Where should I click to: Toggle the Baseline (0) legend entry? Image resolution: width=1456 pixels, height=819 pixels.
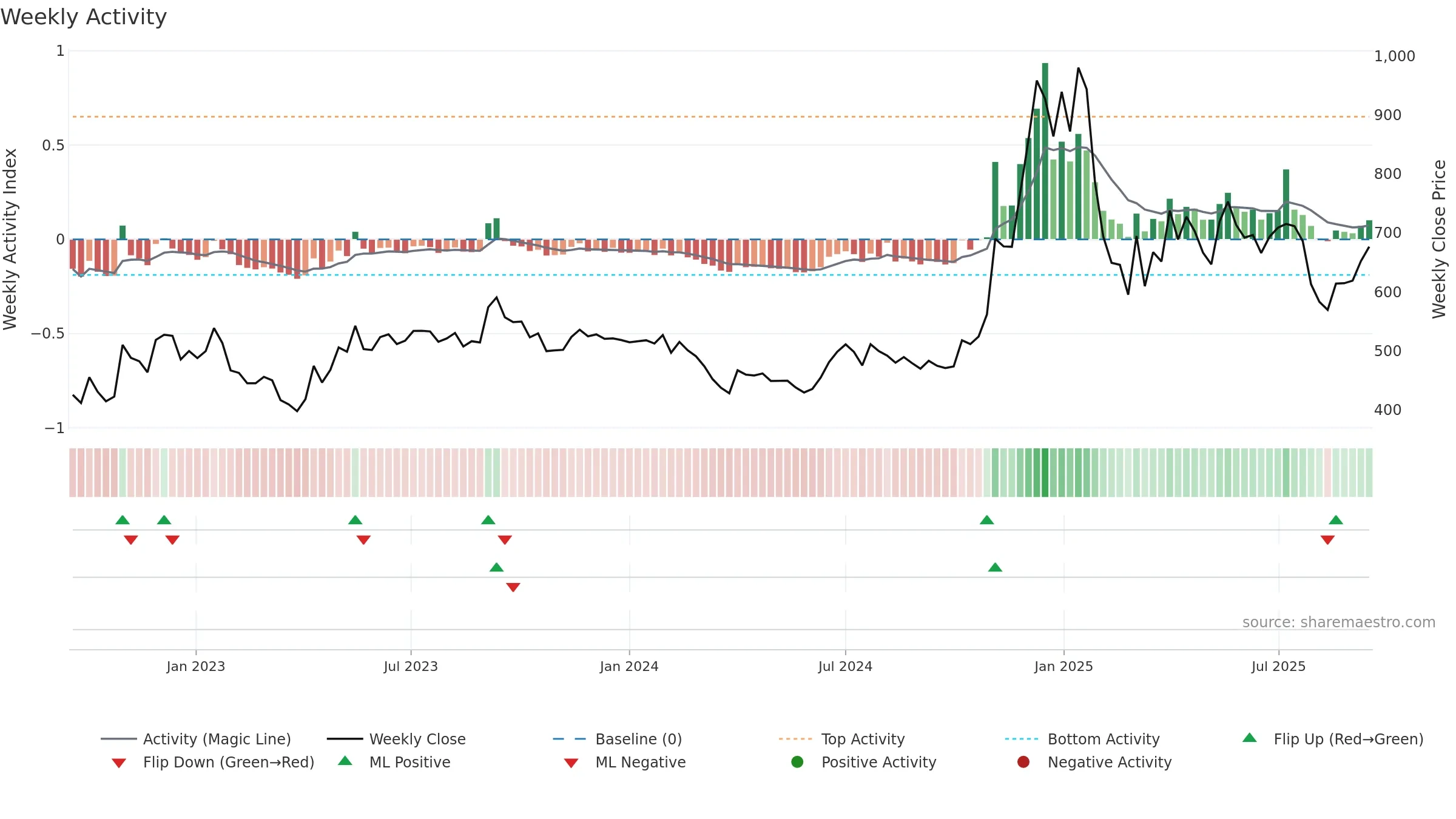click(618, 739)
